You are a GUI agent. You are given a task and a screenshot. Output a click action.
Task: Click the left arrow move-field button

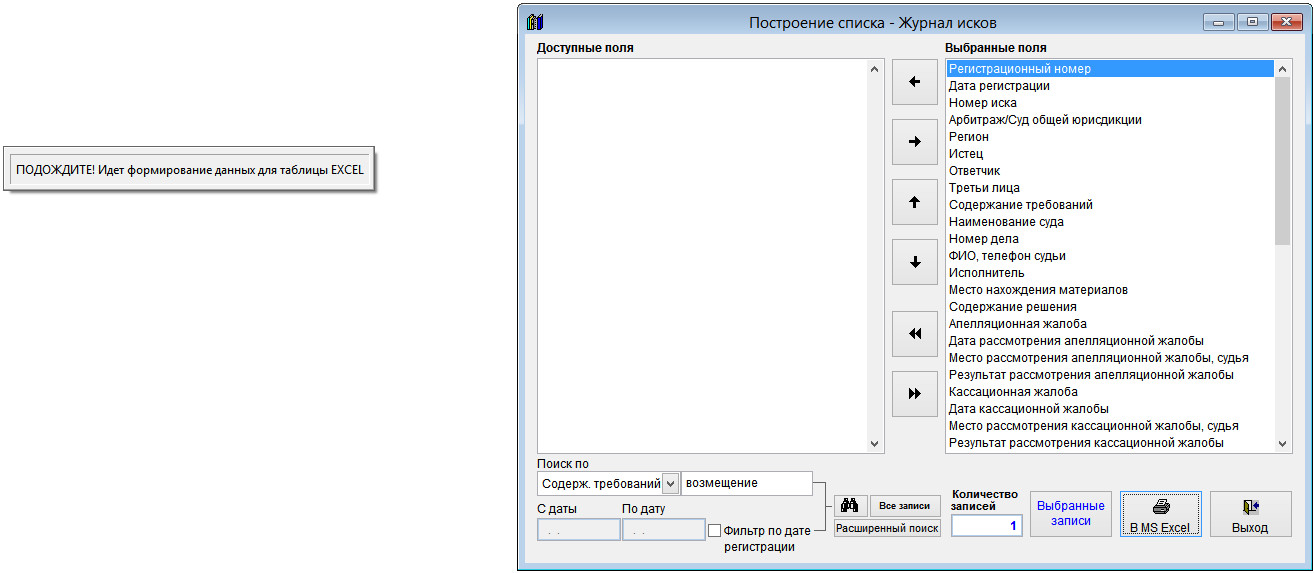click(914, 82)
